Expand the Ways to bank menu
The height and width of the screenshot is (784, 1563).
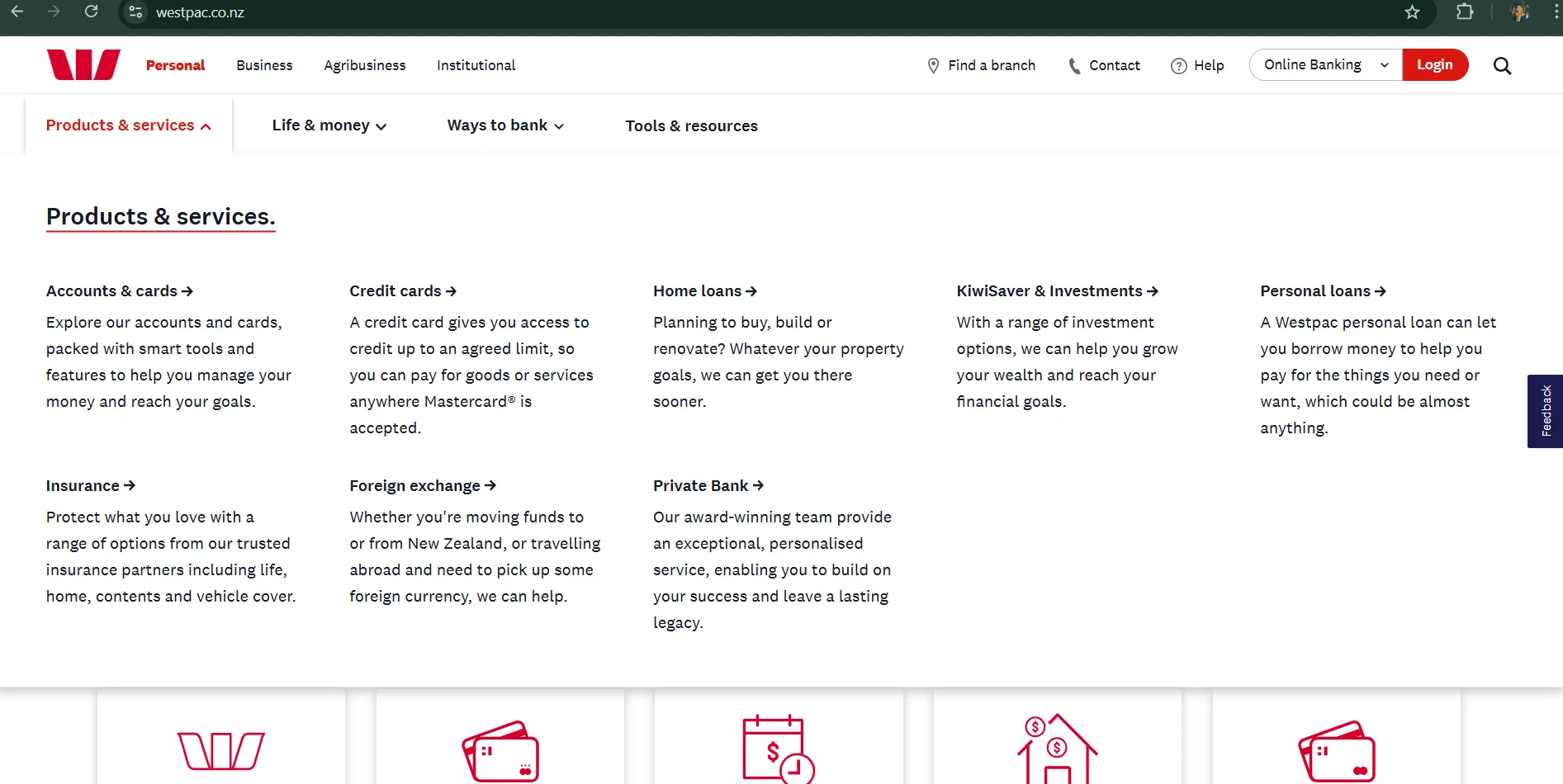505,125
